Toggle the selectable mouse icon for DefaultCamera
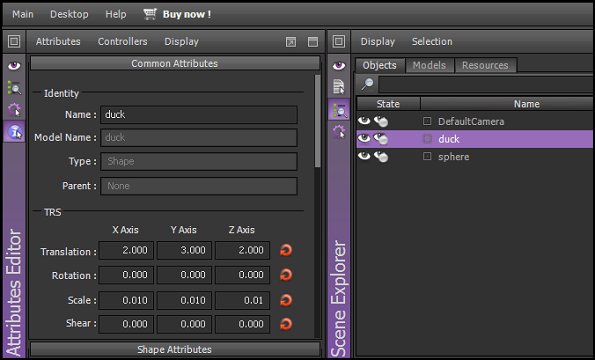Viewport: 595px width, 360px height. [x=381, y=121]
